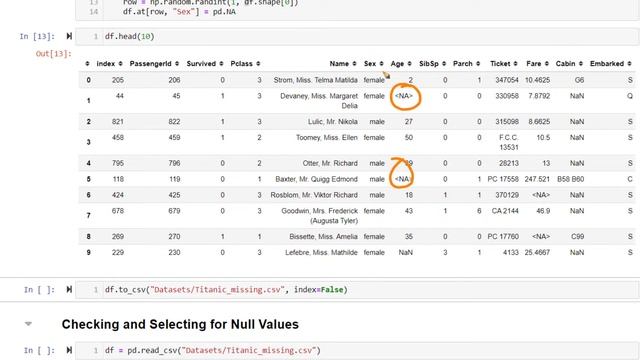The height and width of the screenshot is (360, 640).
Task: Click fare value '7.8792'
Action: pos(539,96)
